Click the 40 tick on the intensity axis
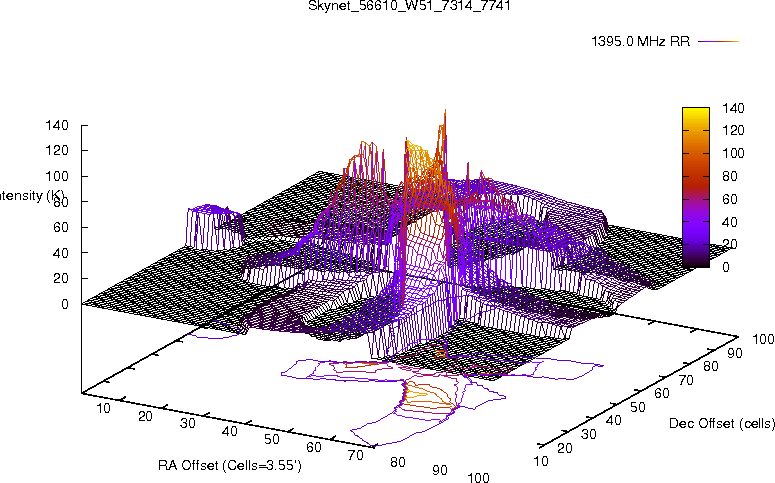 [x=61, y=253]
